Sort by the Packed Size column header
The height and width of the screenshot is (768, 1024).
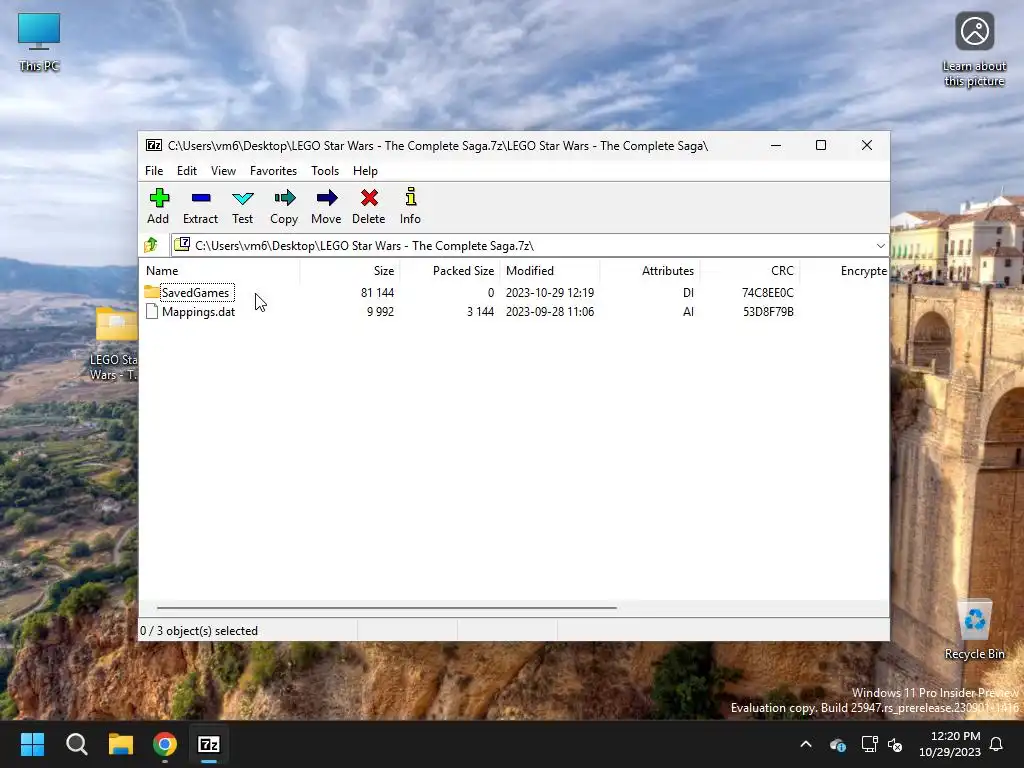pyautogui.click(x=450, y=270)
